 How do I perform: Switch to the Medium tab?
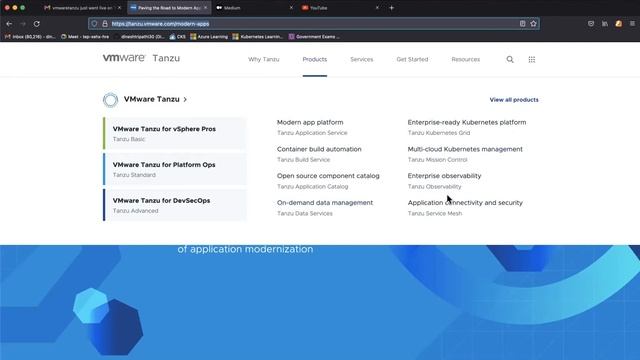[253, 7]
